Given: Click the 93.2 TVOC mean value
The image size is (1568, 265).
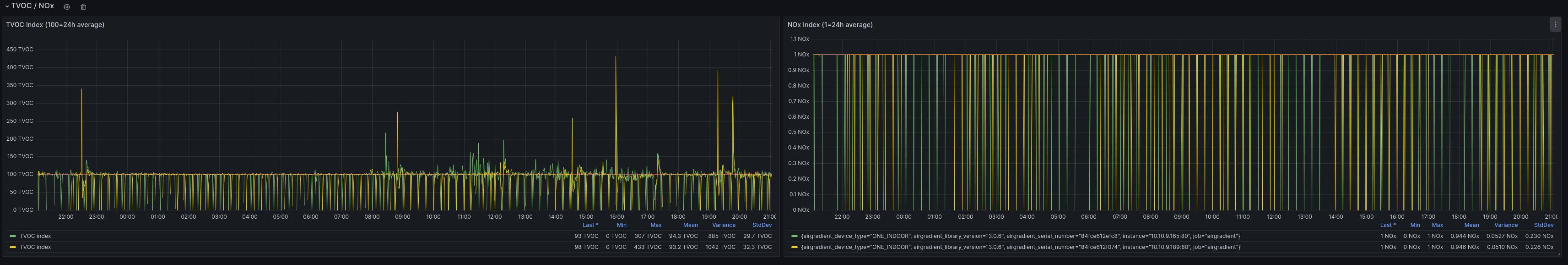Looking at the screenshot, I should [683, 247].
